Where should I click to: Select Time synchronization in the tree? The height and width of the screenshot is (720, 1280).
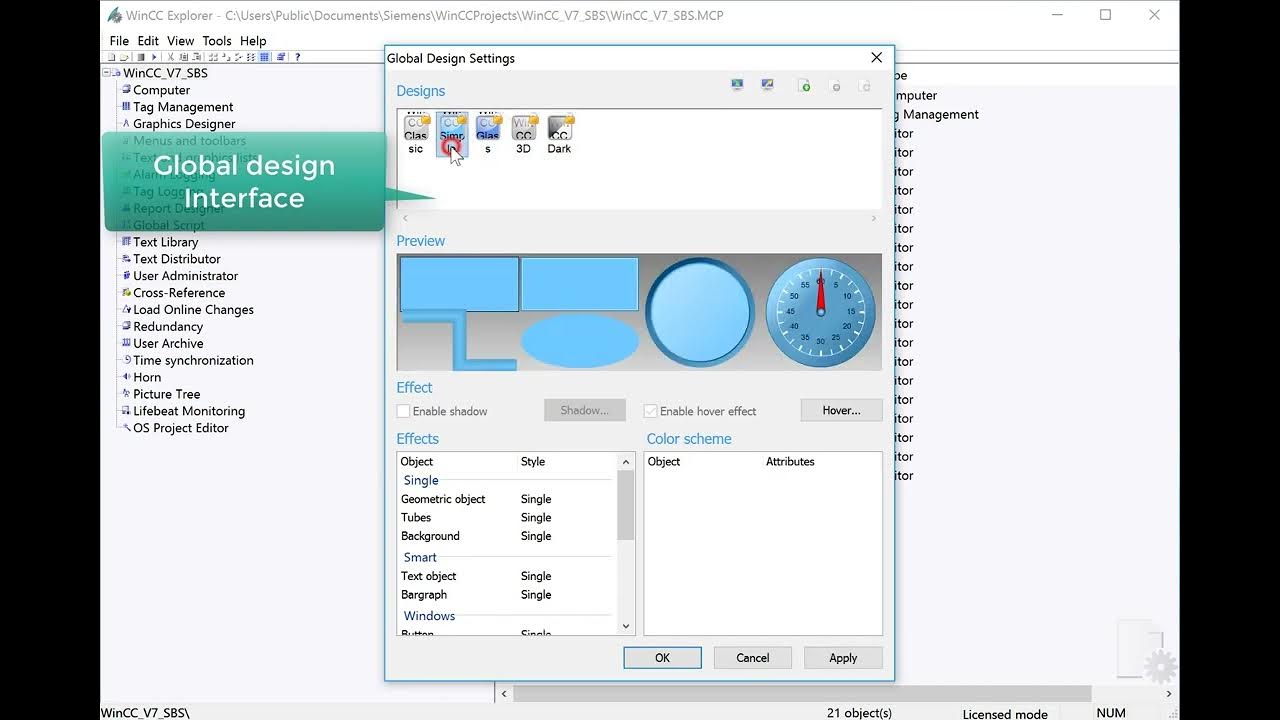click(x=193, y=361)
